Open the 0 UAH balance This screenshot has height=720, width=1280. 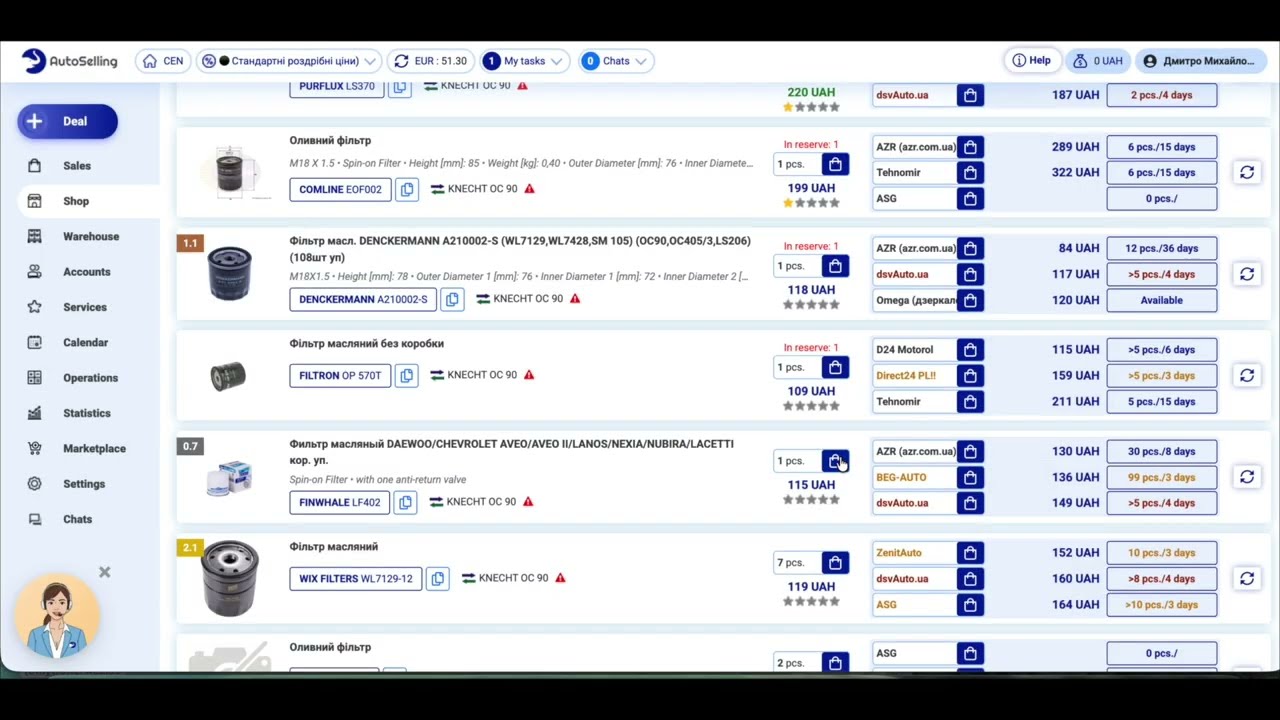(x=1097, y=61)
